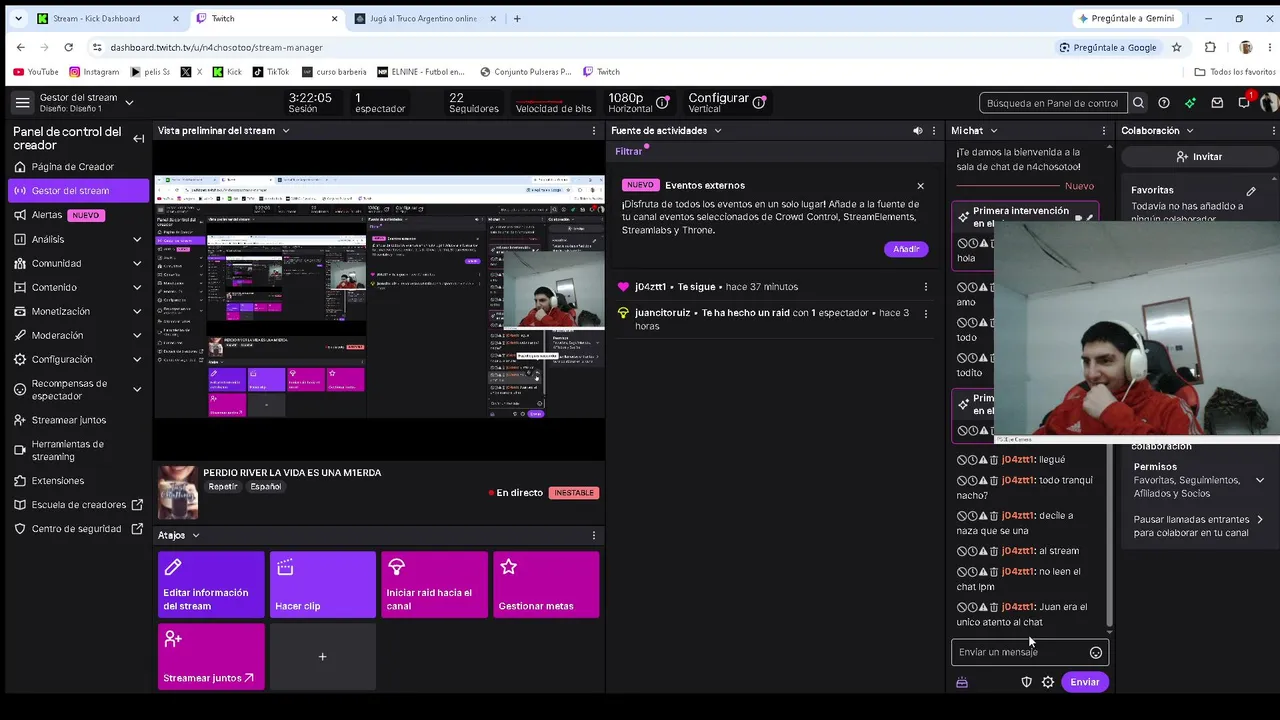The width and height of the screenshot is (1280, 720).
Task: Click the purple rewards icon below chat
Action: click(962, 682)
